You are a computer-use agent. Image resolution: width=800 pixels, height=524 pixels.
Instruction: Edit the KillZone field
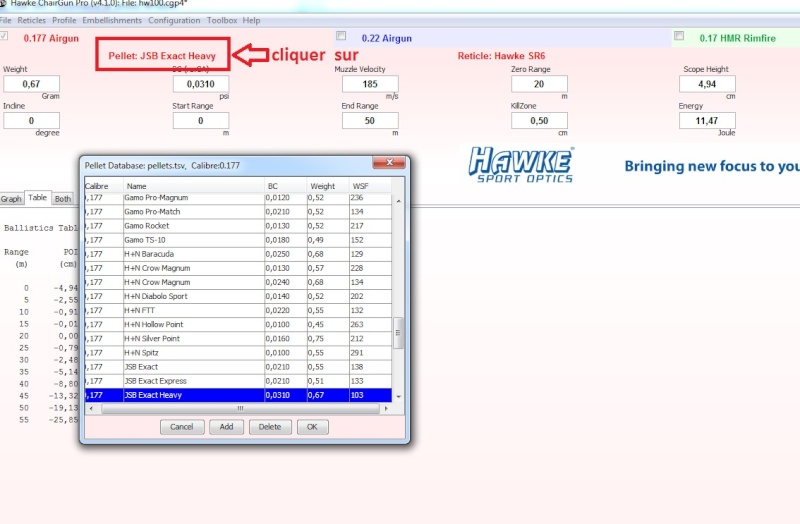(x=539, y=120)
